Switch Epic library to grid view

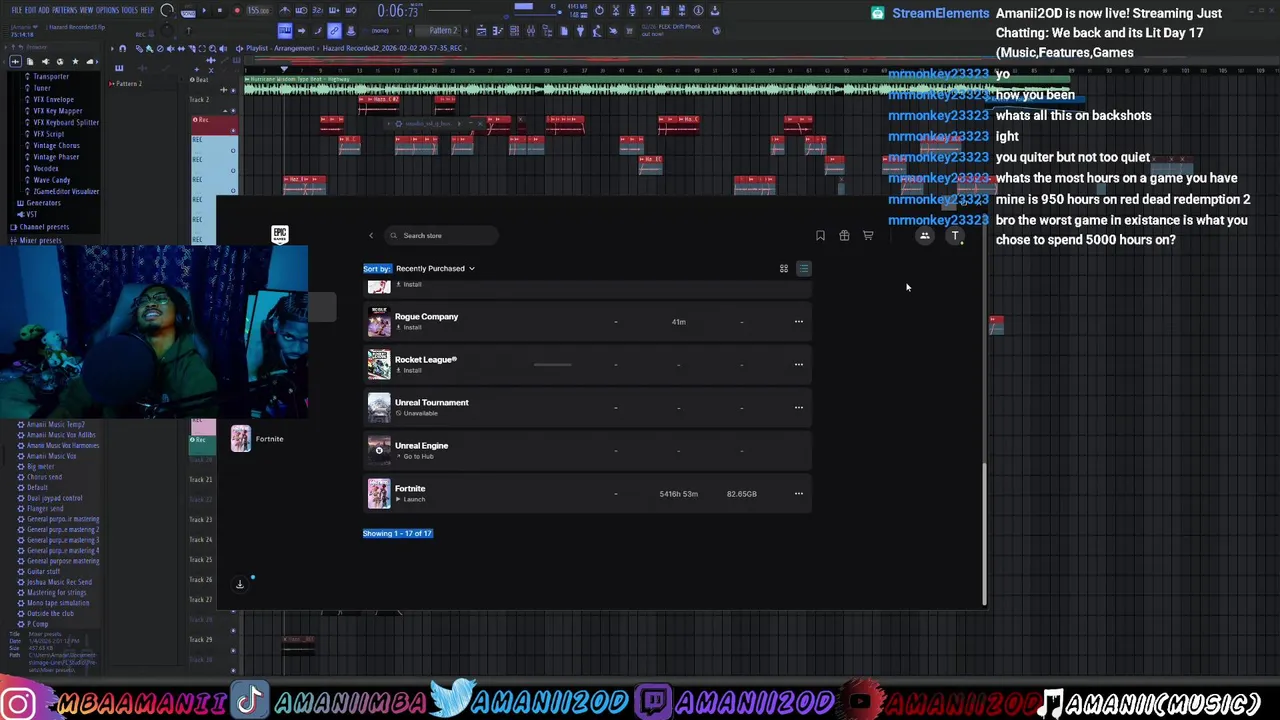(784, 268)
